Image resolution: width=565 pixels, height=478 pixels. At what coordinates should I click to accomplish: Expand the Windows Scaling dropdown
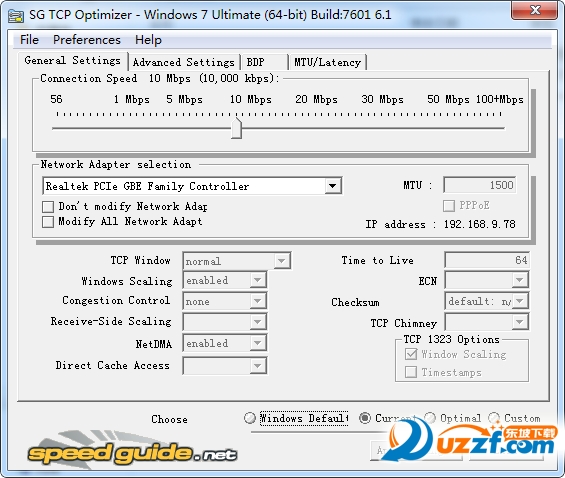pos(257,280)
